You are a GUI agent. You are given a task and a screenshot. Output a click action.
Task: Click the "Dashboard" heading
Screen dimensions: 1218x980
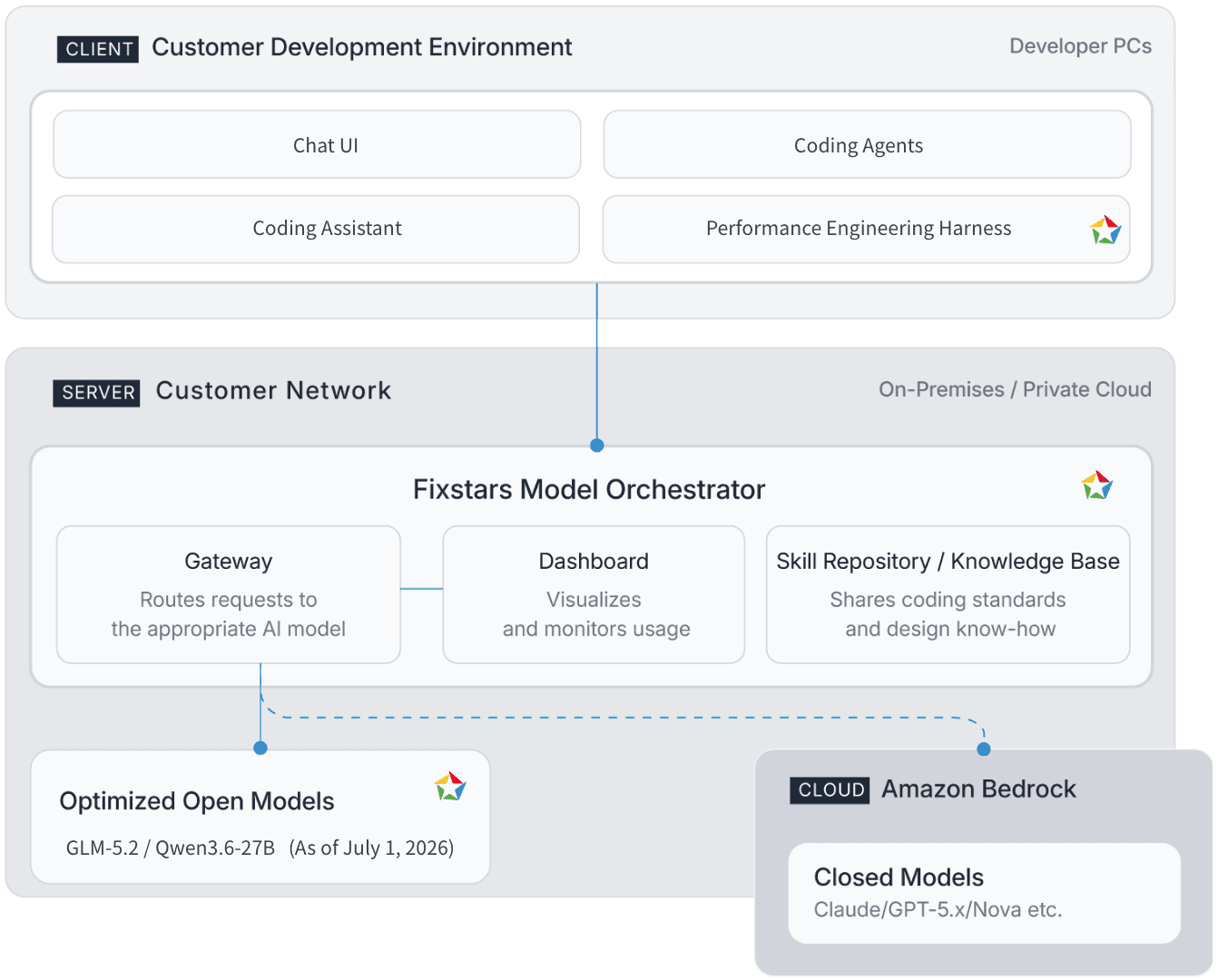point(594,561)
